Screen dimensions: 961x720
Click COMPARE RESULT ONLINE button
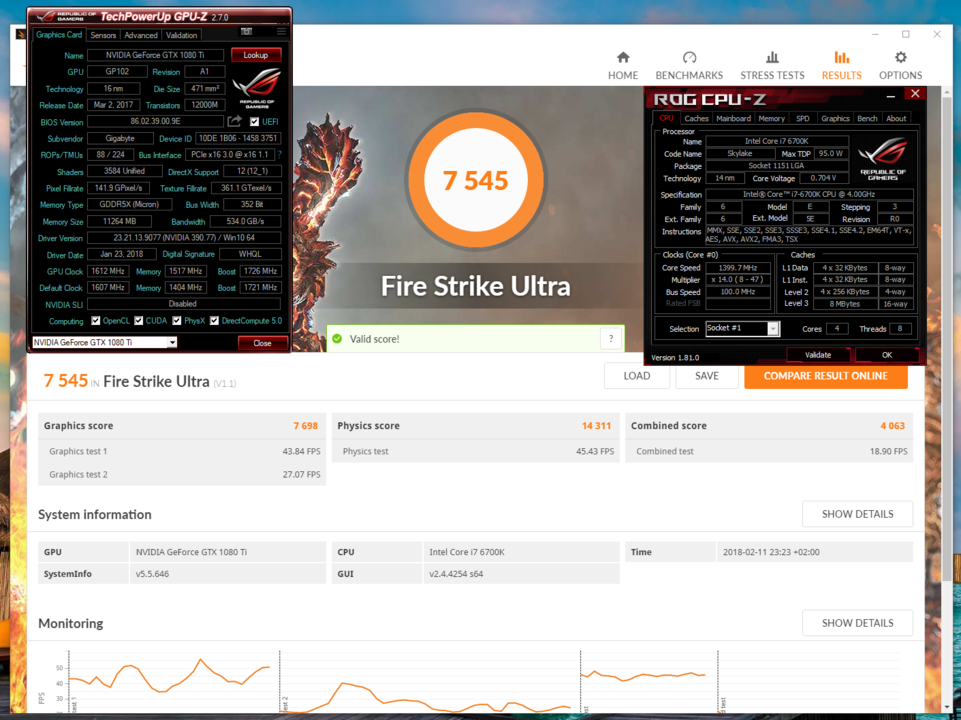(826, 376)
